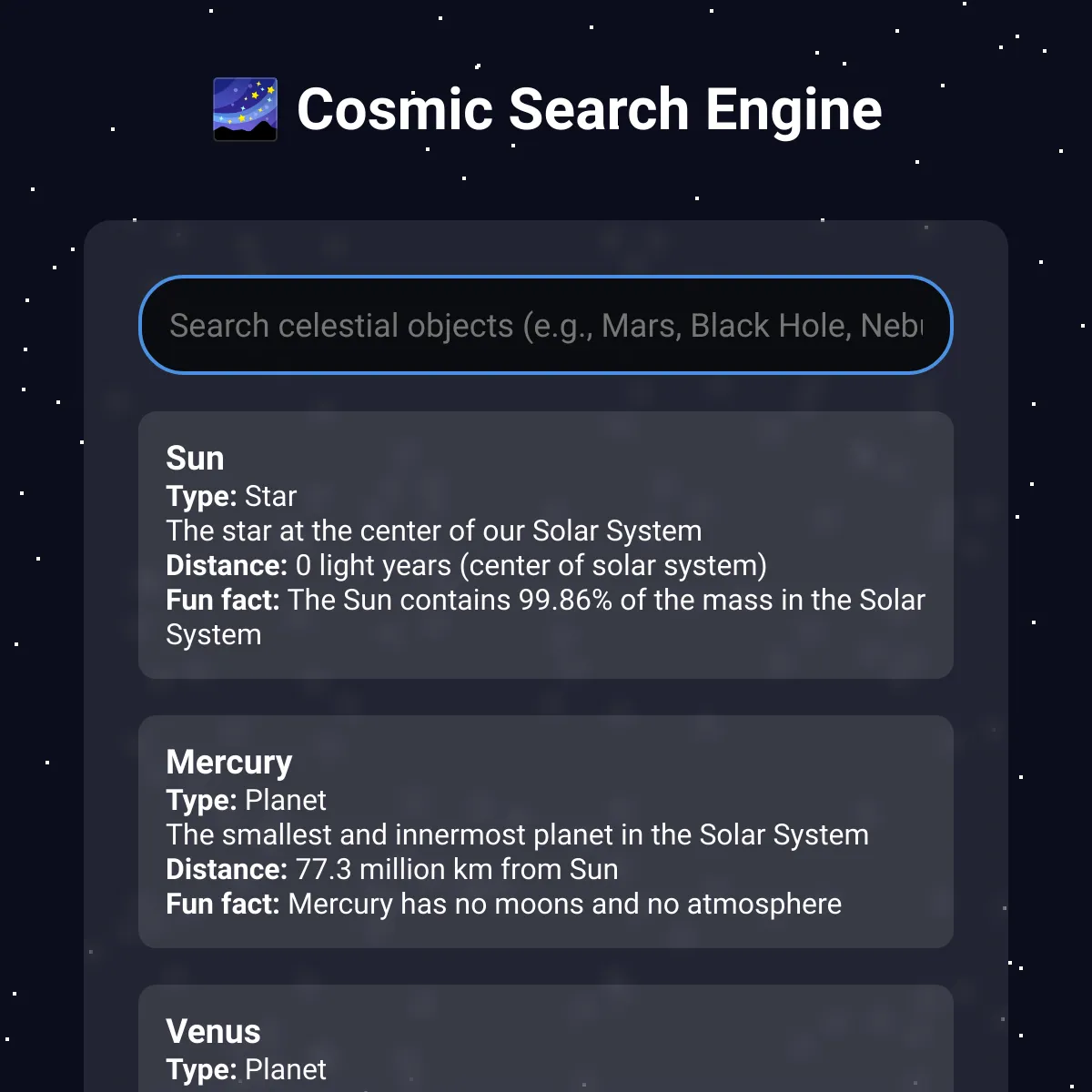Image resolution: width=1092 pixels, height=1092 pixels.
Task: Focus the celestial objects search field
Action: [x=546, y=325]
